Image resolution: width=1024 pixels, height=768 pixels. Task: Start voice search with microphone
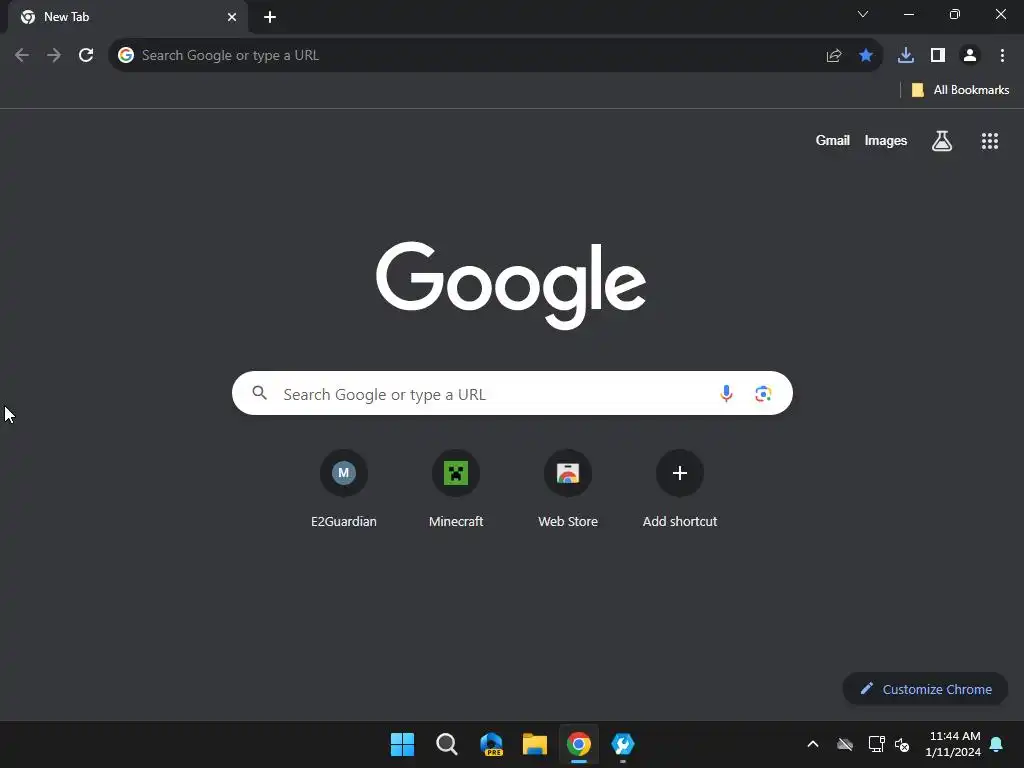726,393
